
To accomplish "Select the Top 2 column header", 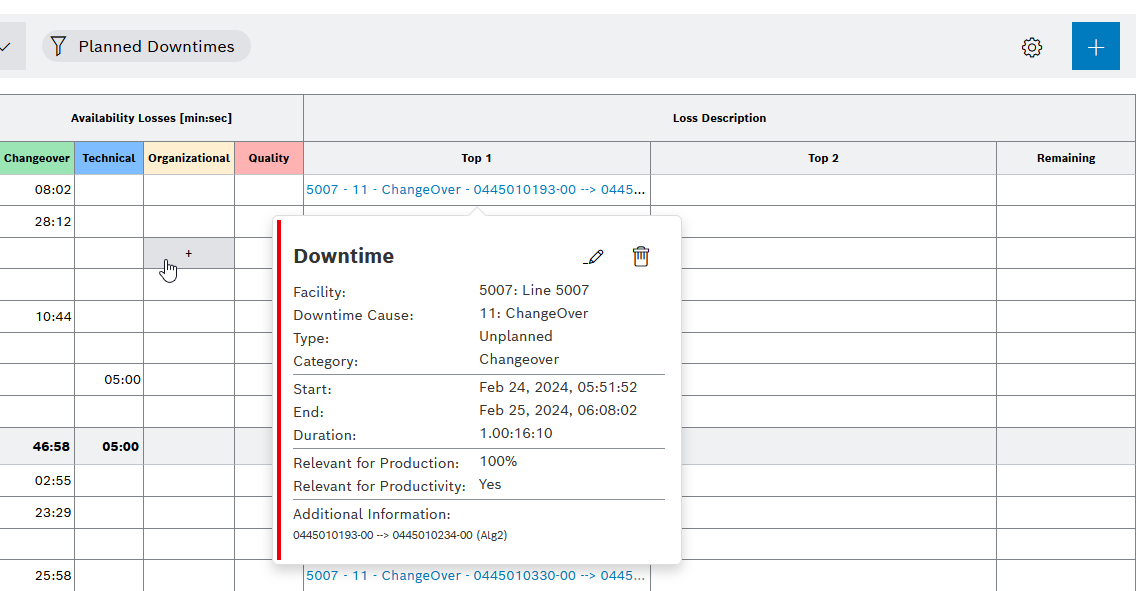I will 822,157.
